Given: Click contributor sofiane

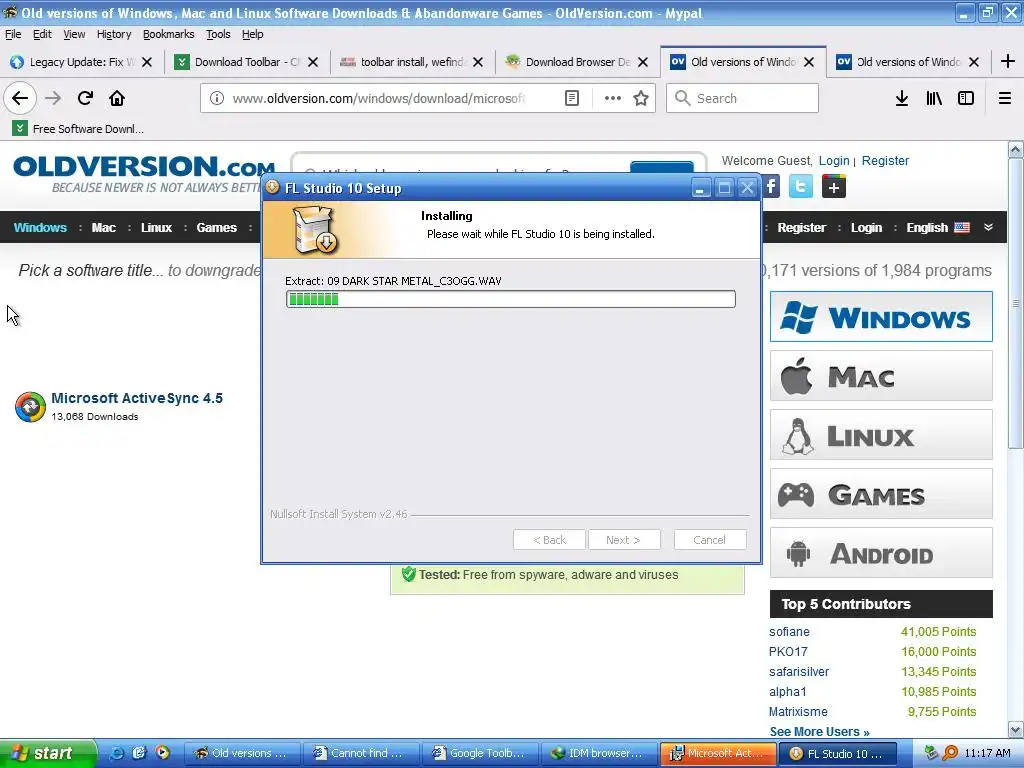Looking at the screenshot, I should coord(789,632).
